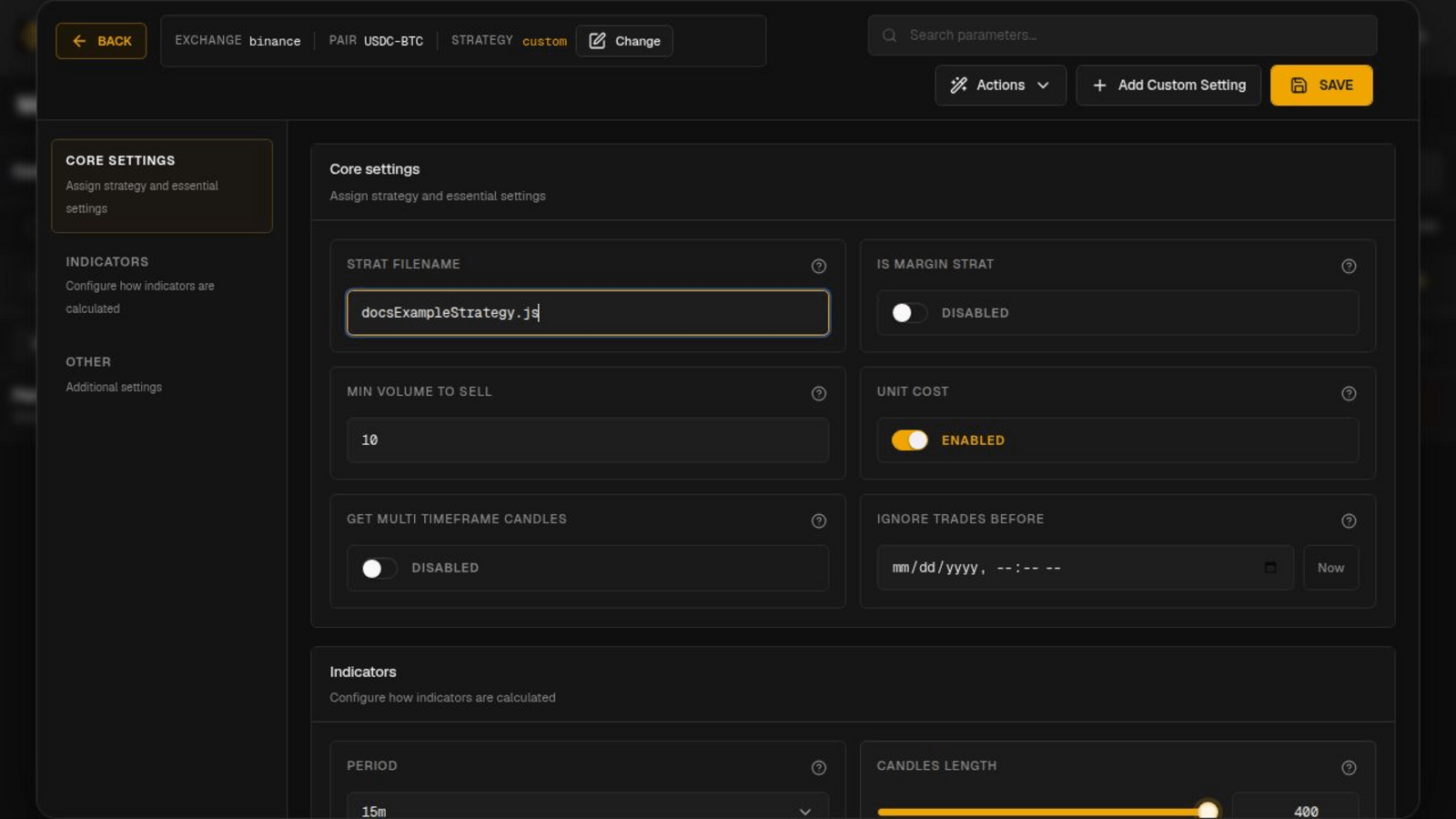Click help icon for Is Margin Strat
Screen dimensions: 1456x819
[1349, 266]
